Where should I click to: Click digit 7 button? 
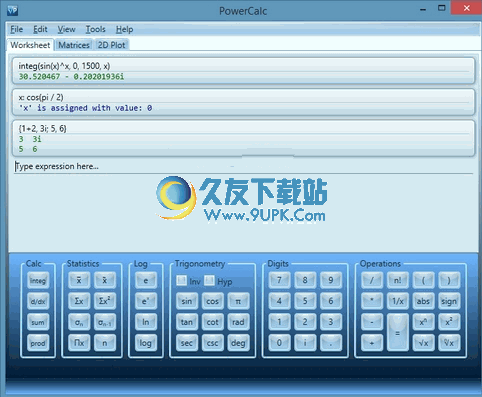tap(279, 280)
